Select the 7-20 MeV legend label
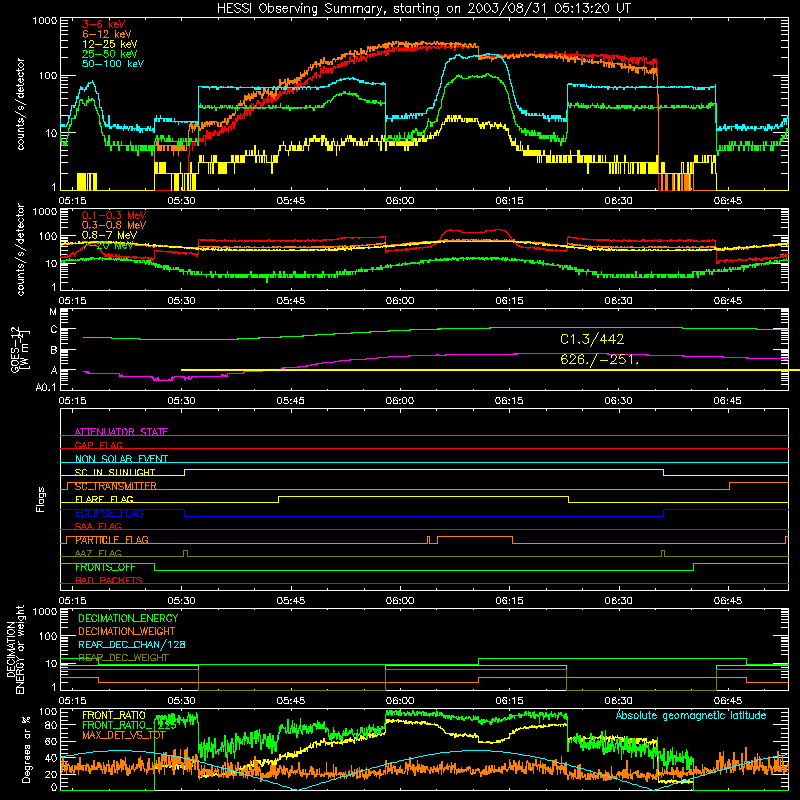 coord(107,245)
